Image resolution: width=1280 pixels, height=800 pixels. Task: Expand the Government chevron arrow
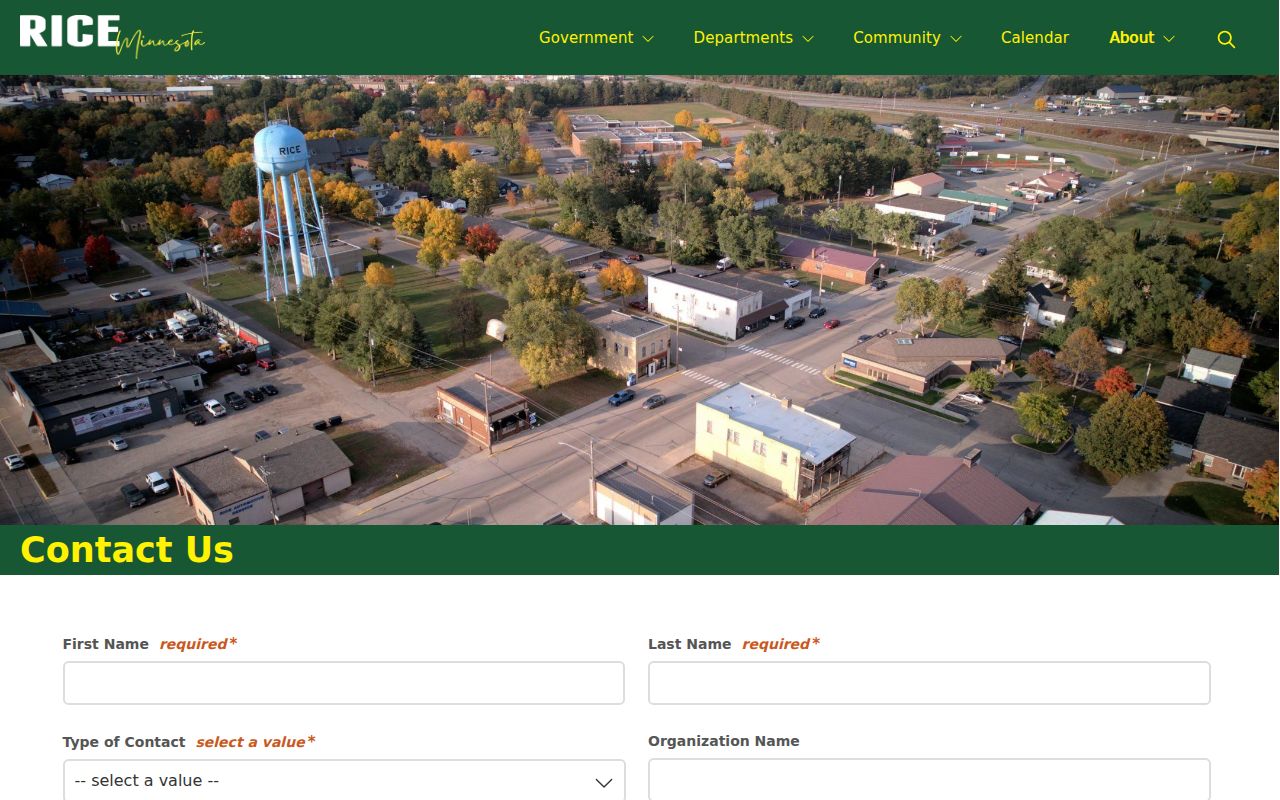click(648, 39)
